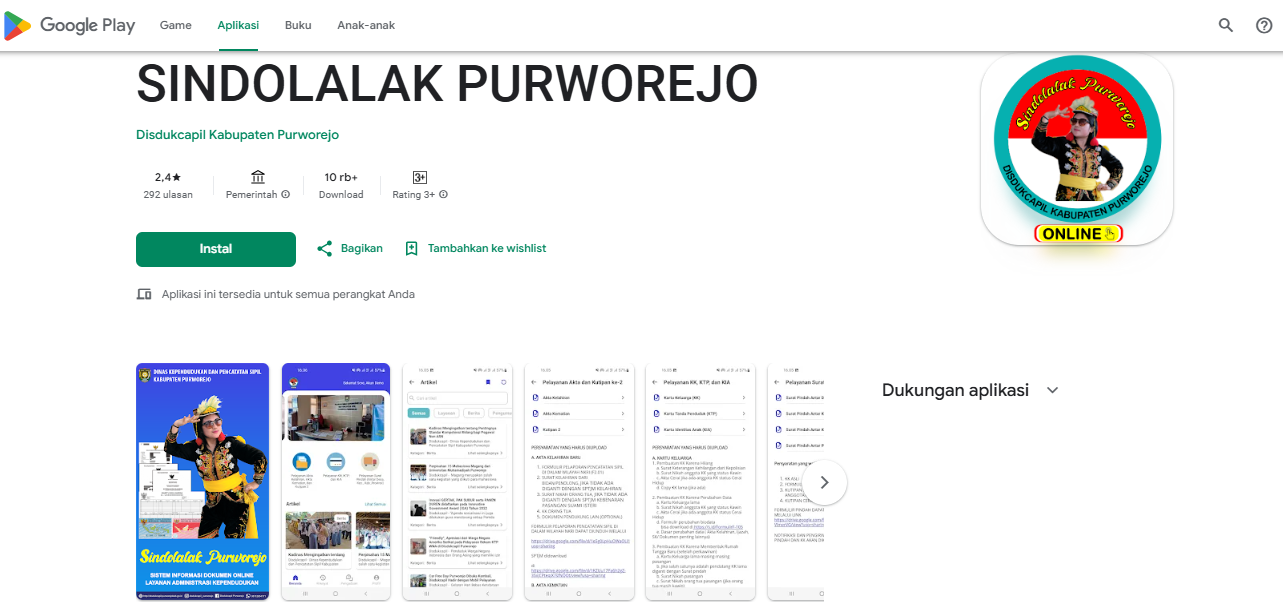This screenshot has width=1283, height=607.
Task: Click the green Instal button
Action: coord(216,249)
